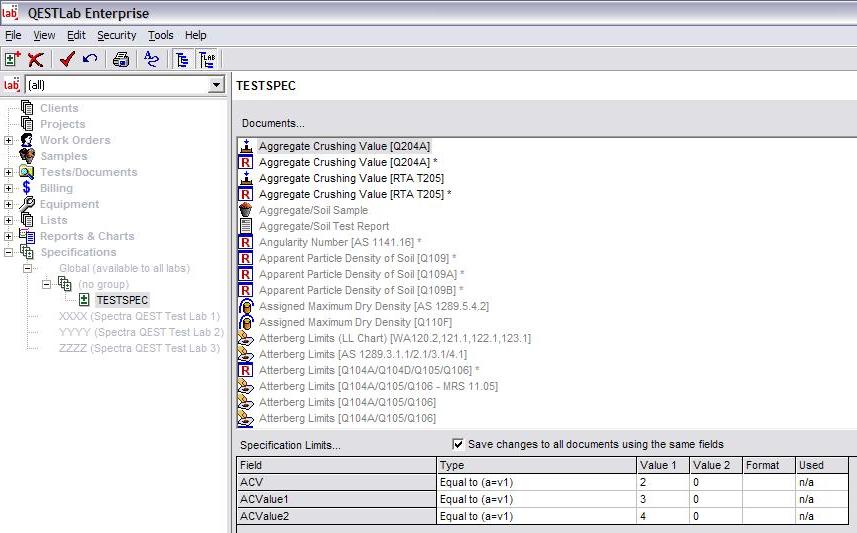Open the Security menu
The image size is (857, 533).
(x=116, y=35)
